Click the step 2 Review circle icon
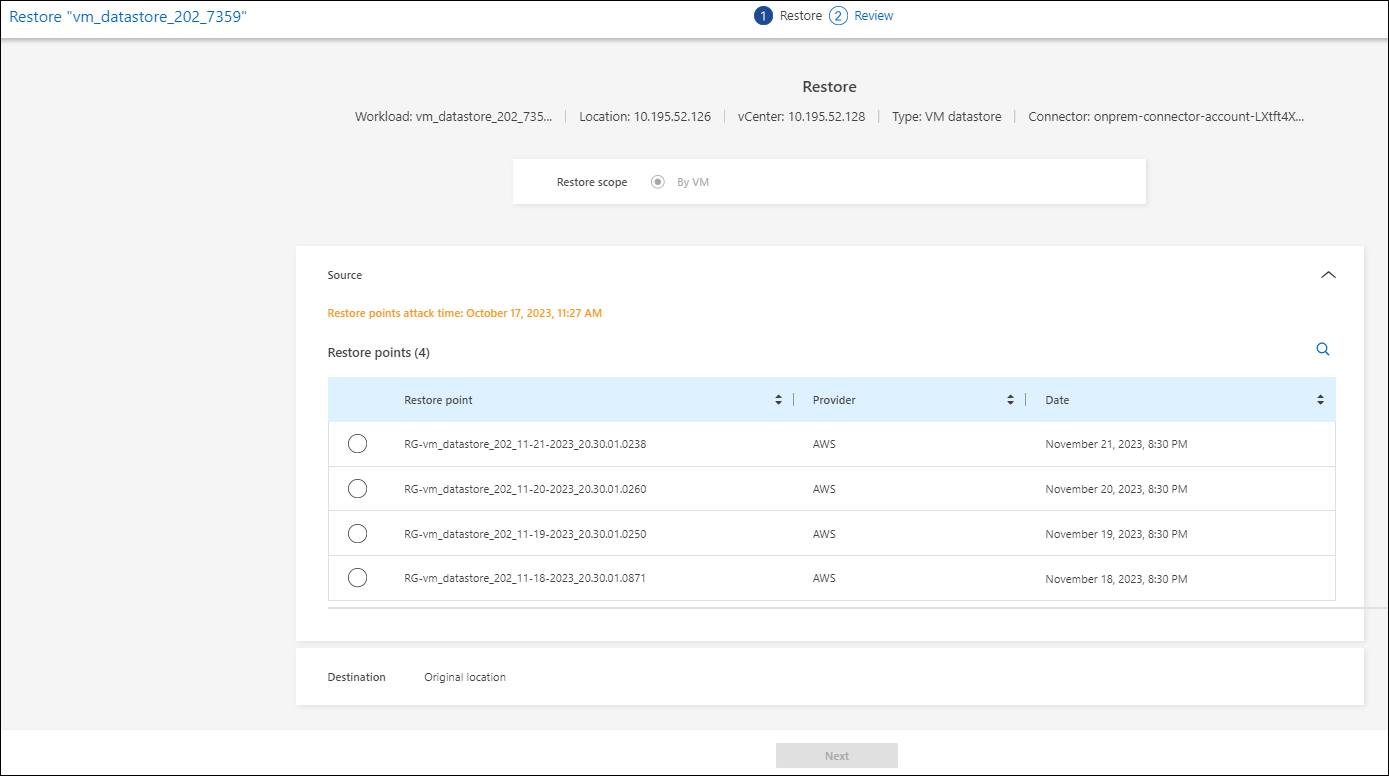Viewport: 1389px width, 776px height. click(838, 16)
